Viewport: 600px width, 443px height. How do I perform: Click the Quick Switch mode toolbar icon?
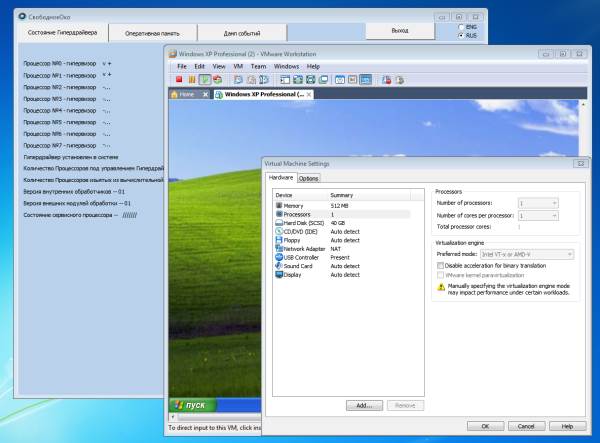[298, 80]
